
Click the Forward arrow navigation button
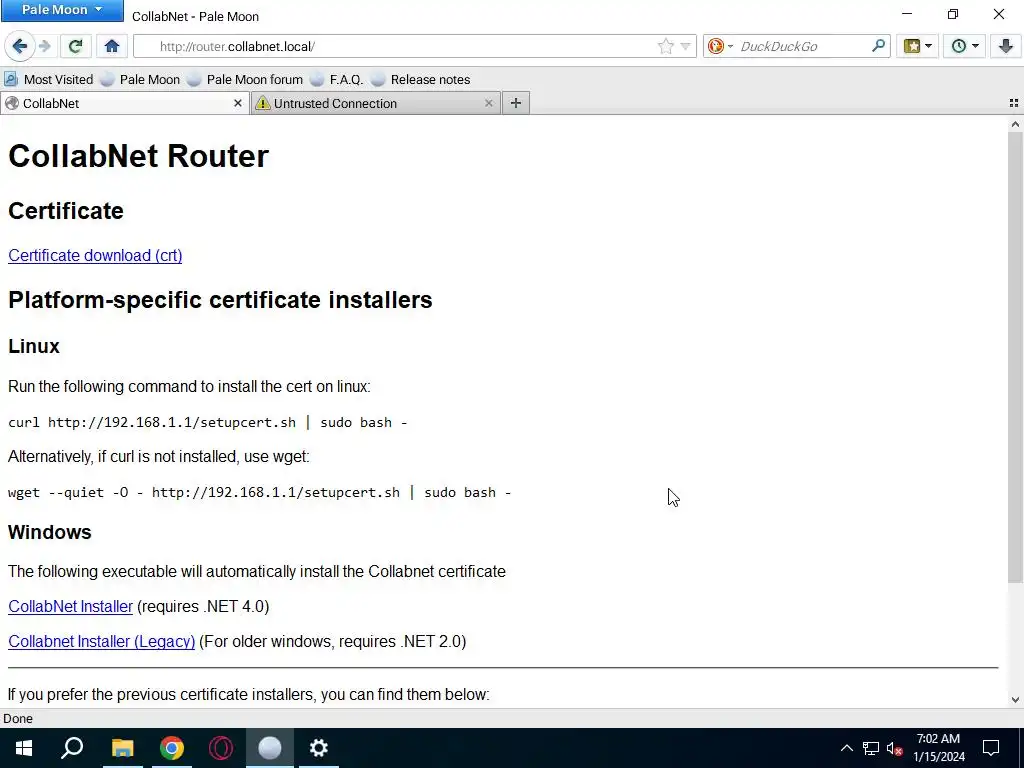coord(45,46)
